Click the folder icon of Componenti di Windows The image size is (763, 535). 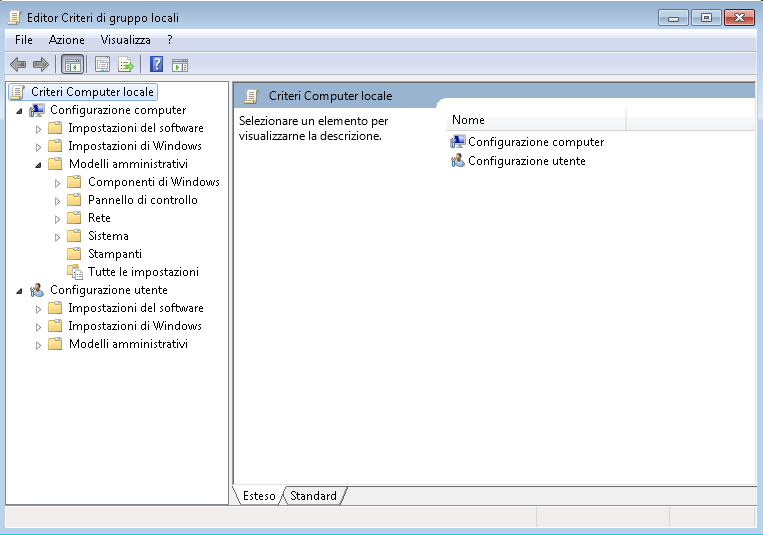[74, 182]
